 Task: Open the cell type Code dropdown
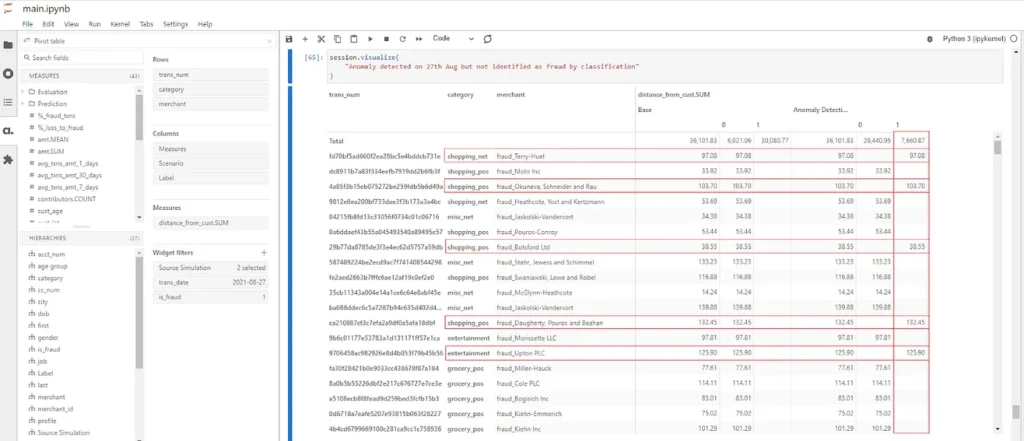[454, 39]
